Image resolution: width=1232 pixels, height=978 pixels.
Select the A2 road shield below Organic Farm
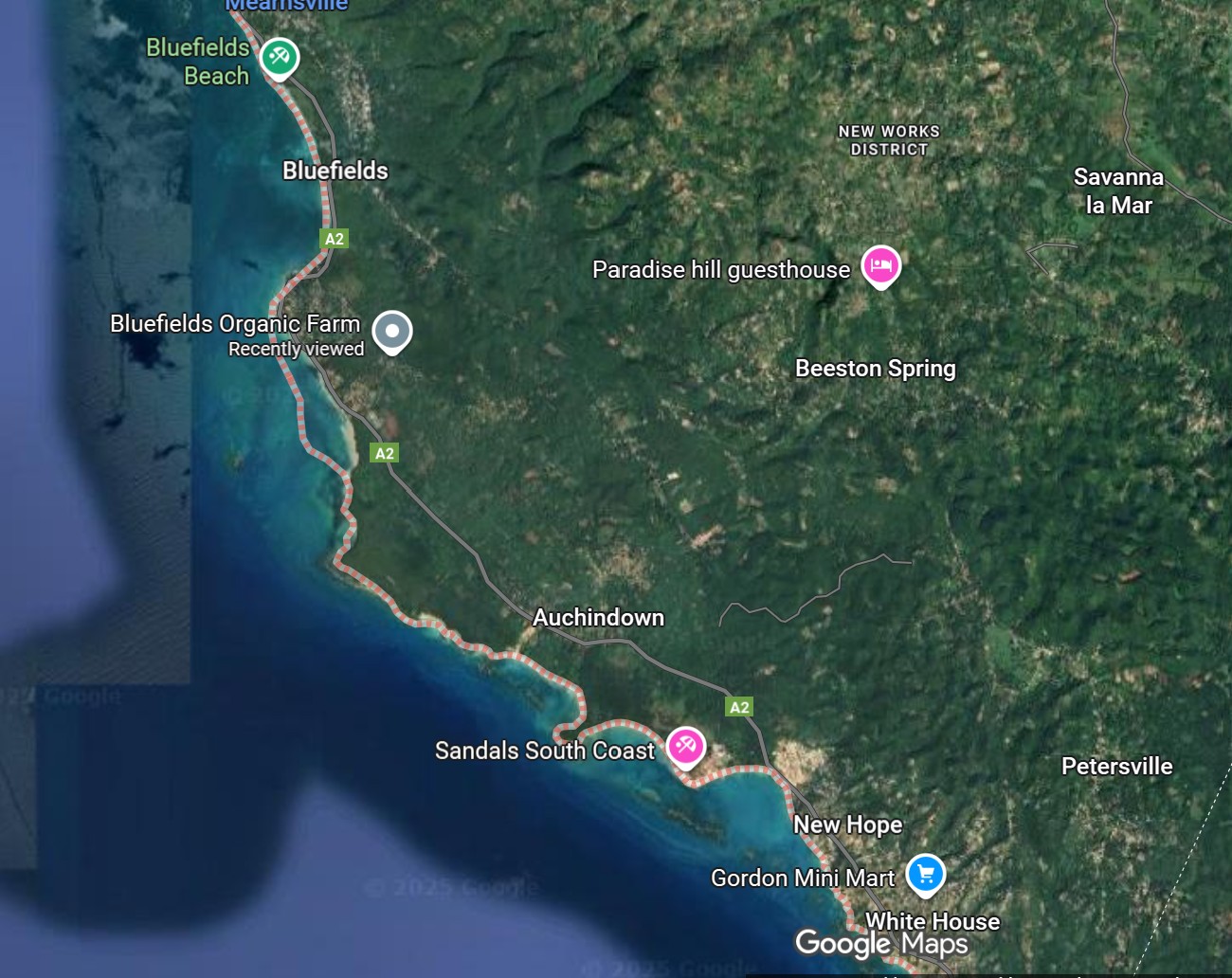coord(385,453)
